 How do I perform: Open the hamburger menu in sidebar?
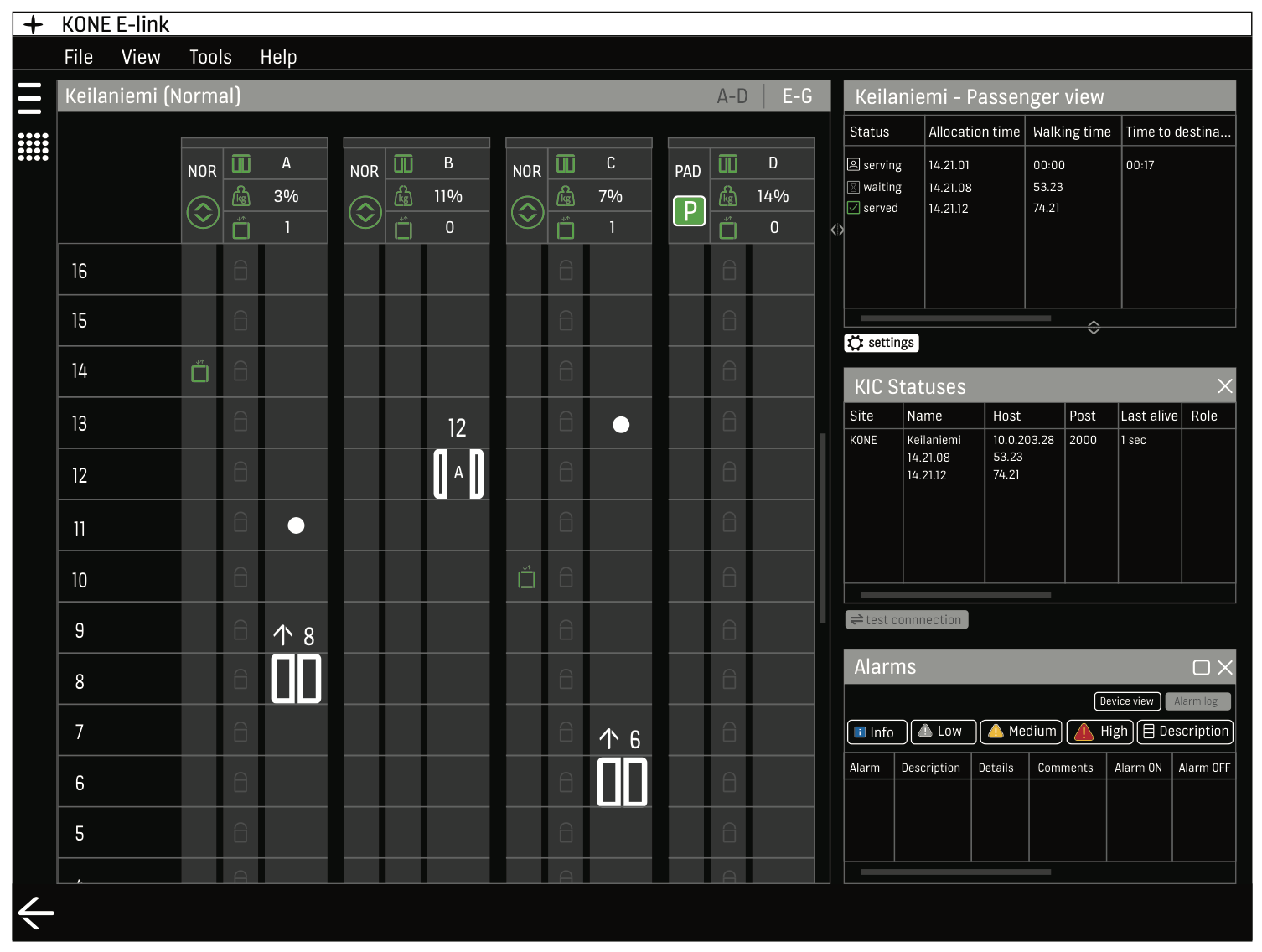tap(29, 98)
